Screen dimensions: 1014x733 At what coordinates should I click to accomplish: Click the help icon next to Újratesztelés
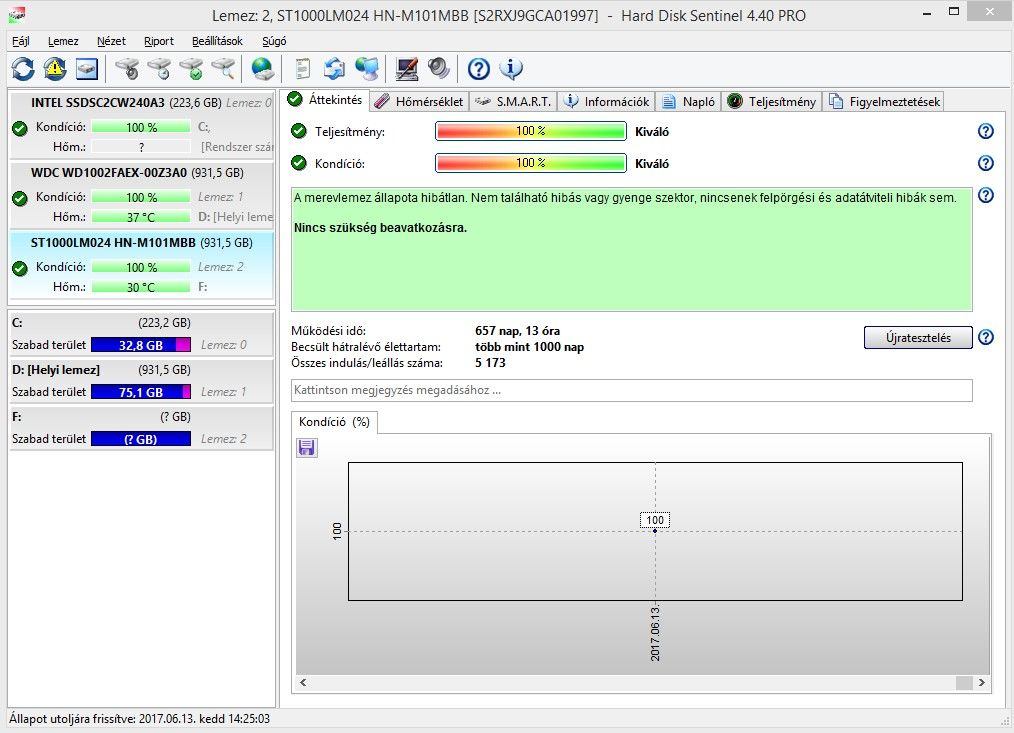[x=986, y=337]
